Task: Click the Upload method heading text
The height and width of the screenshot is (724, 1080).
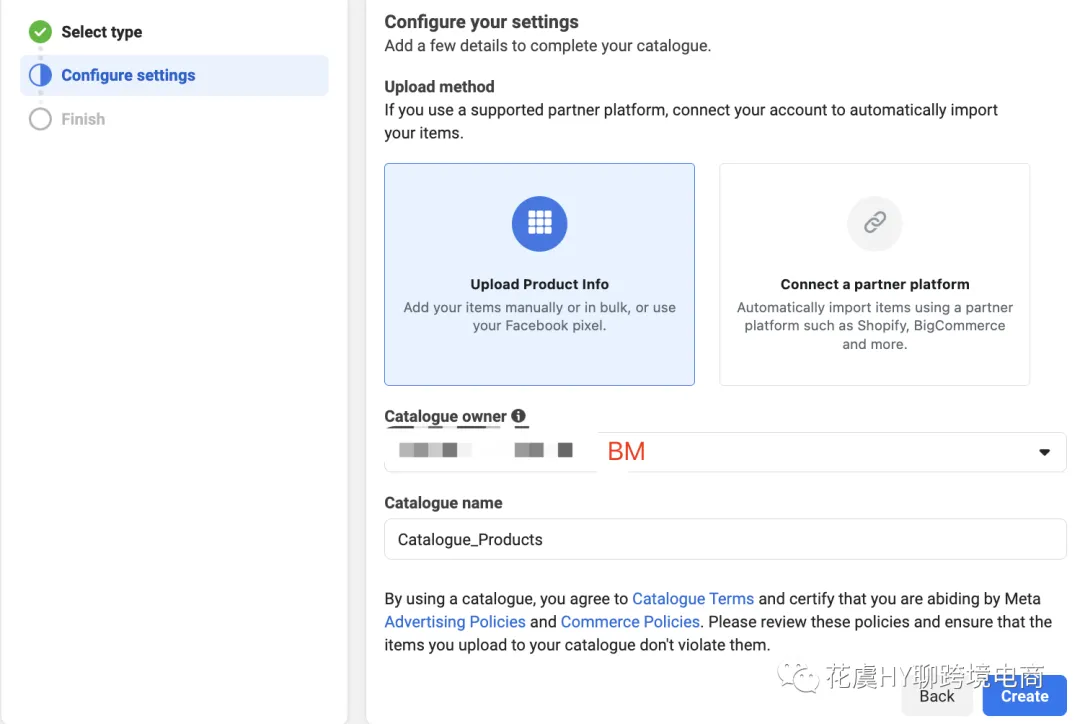Action: click(x=439, y=87)
